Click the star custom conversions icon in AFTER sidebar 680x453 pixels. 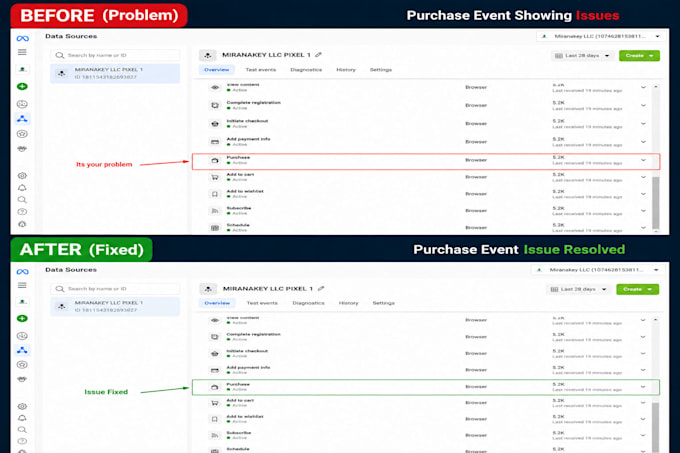point(22,365)
